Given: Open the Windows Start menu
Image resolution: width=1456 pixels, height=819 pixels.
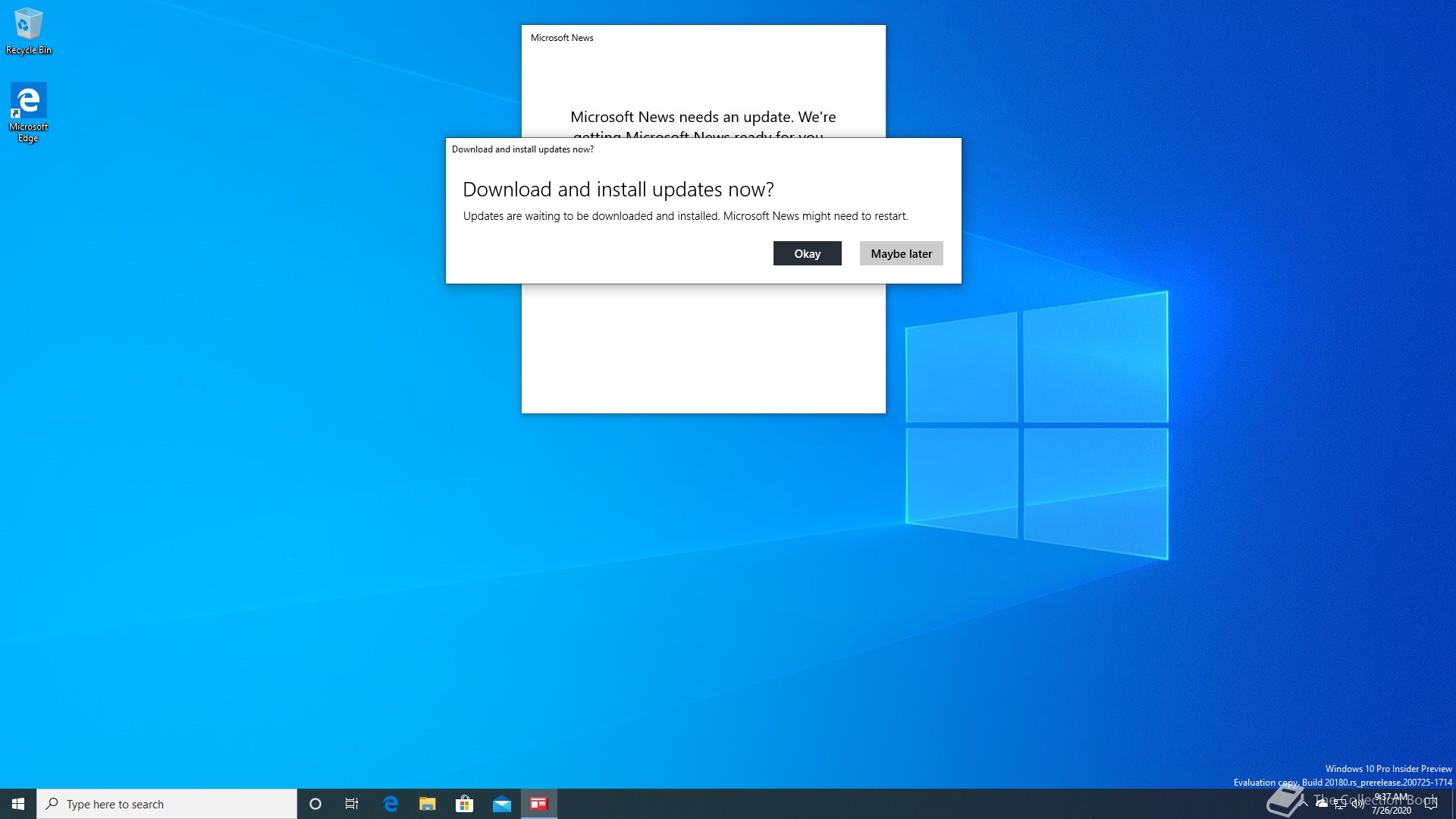Looking at the screenshot, I should tap(18, 804).
